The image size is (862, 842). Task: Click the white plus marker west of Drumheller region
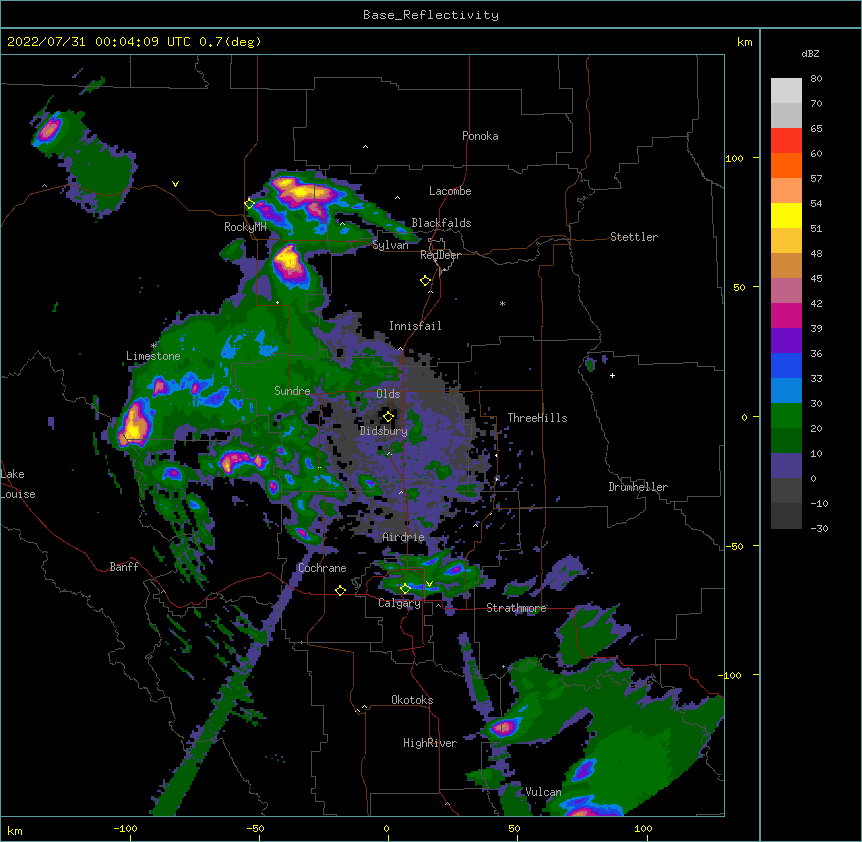click(612, 375)
